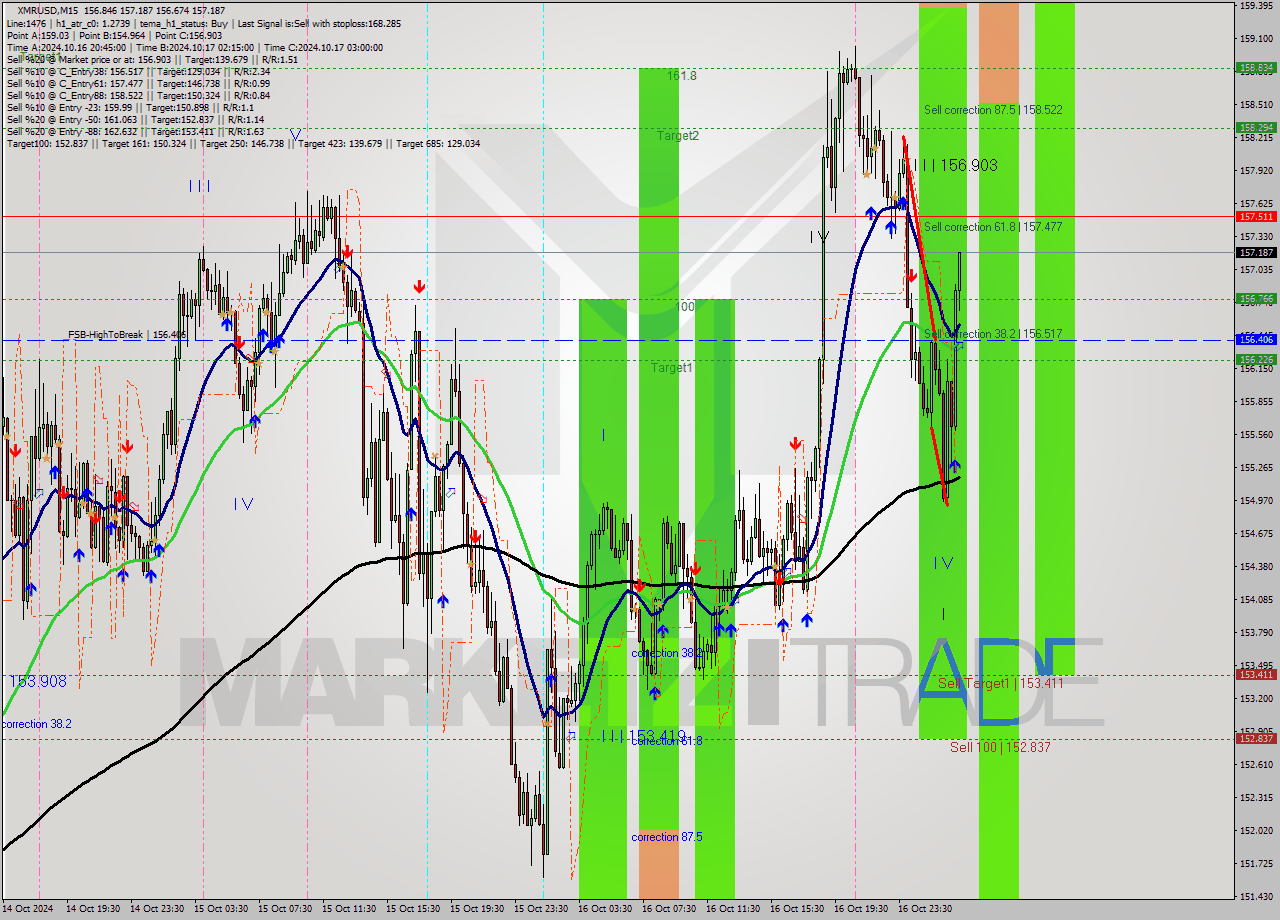Click the 159.395 price scale value
The image size is (1280, 920).
pyautogui.click(x=1255, y=6)
